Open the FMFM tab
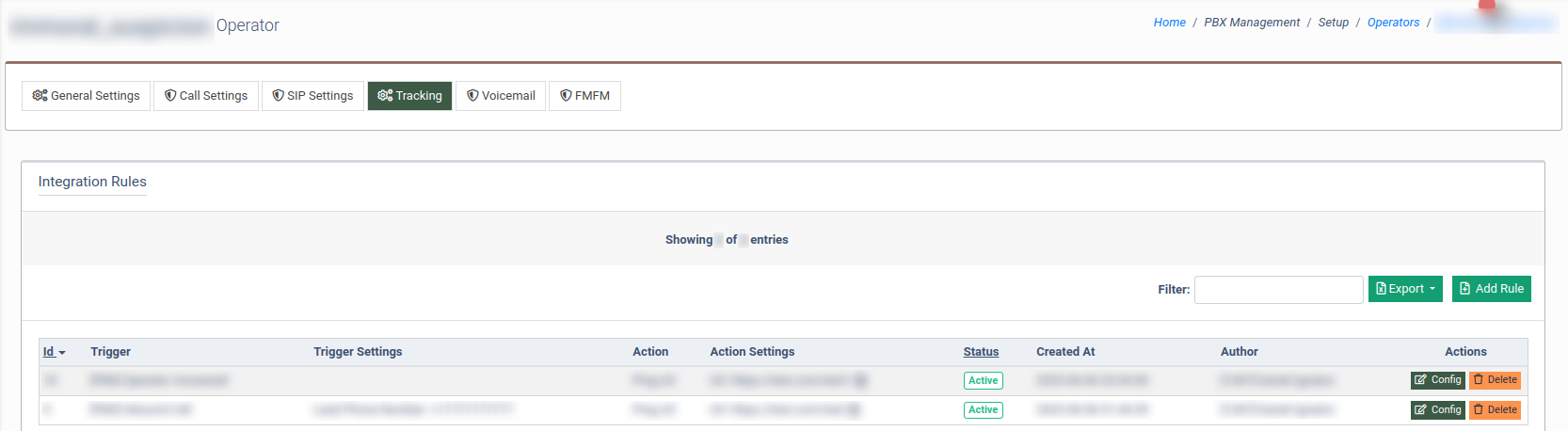 coord(584,96)
